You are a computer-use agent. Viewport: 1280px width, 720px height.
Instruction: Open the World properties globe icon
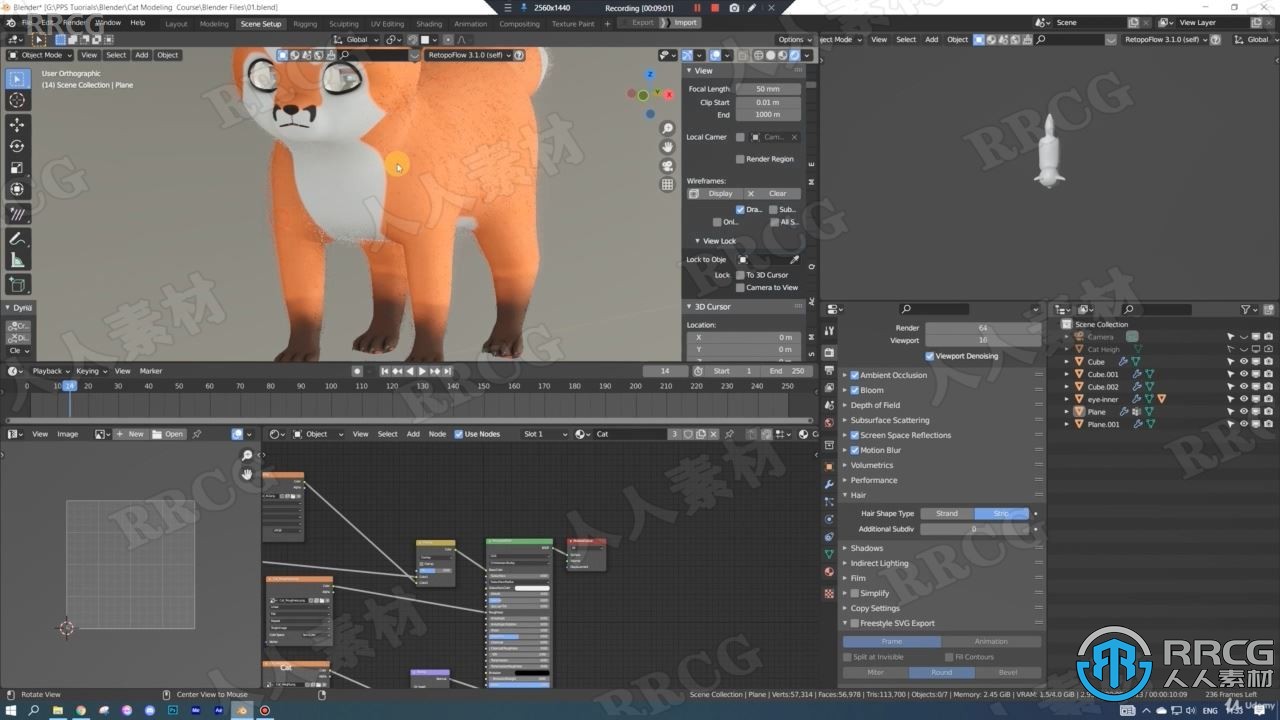[829, 423]
